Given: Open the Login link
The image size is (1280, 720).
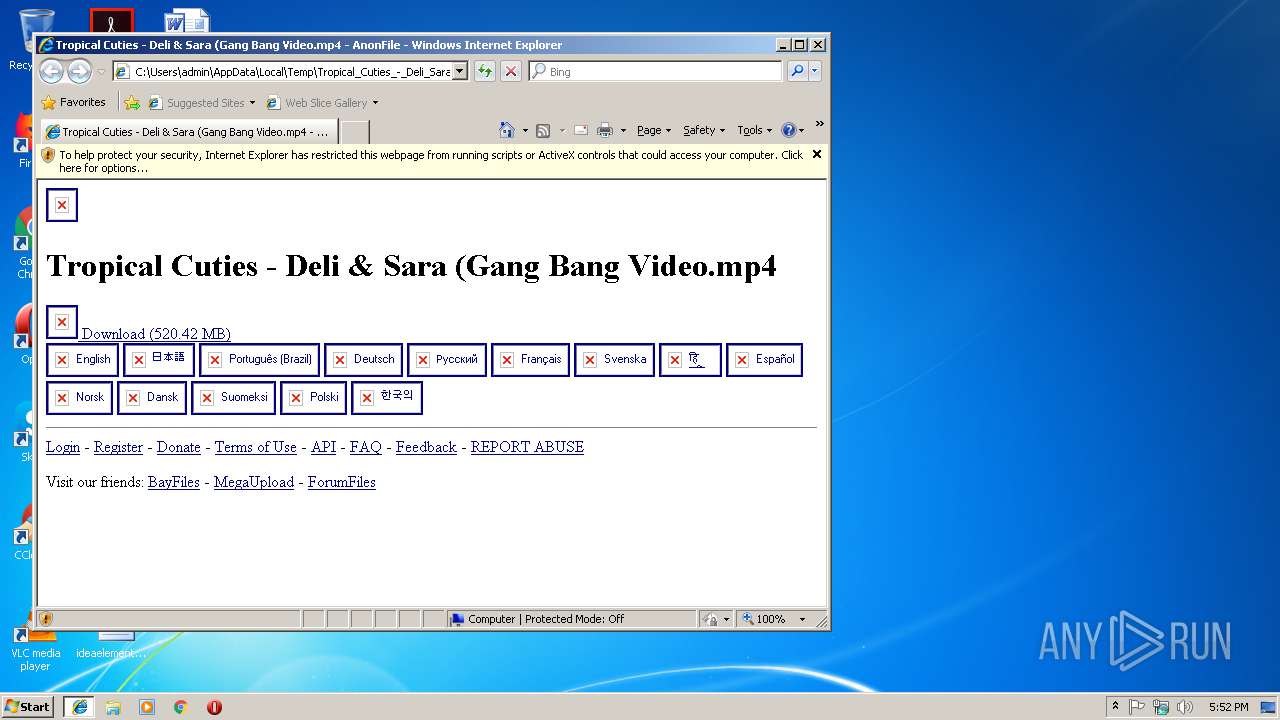Looking at the screenshot, I should coord(63,447).
